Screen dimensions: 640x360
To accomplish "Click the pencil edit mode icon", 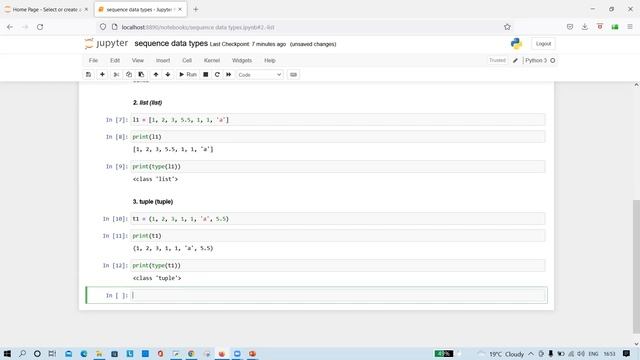I will 515,60.
